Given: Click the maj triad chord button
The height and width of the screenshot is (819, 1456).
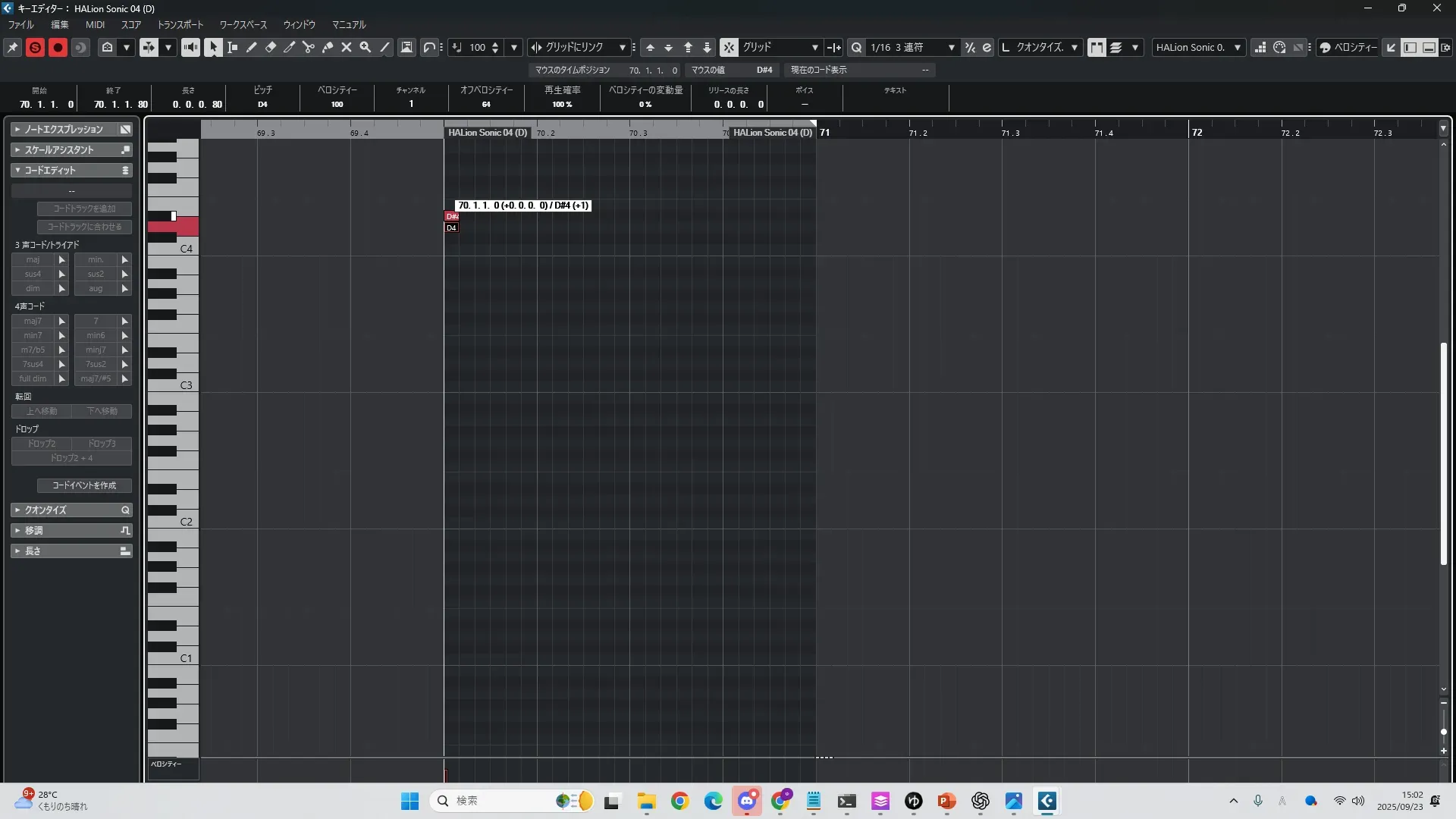Looking at the screenshot, I should pyautogui.click(x=33, y=259).
